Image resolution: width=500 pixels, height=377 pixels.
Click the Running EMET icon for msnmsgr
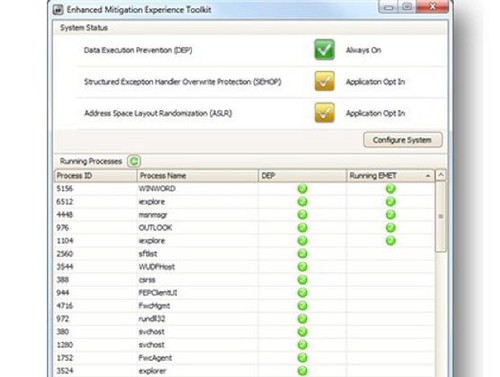(391, 215)
